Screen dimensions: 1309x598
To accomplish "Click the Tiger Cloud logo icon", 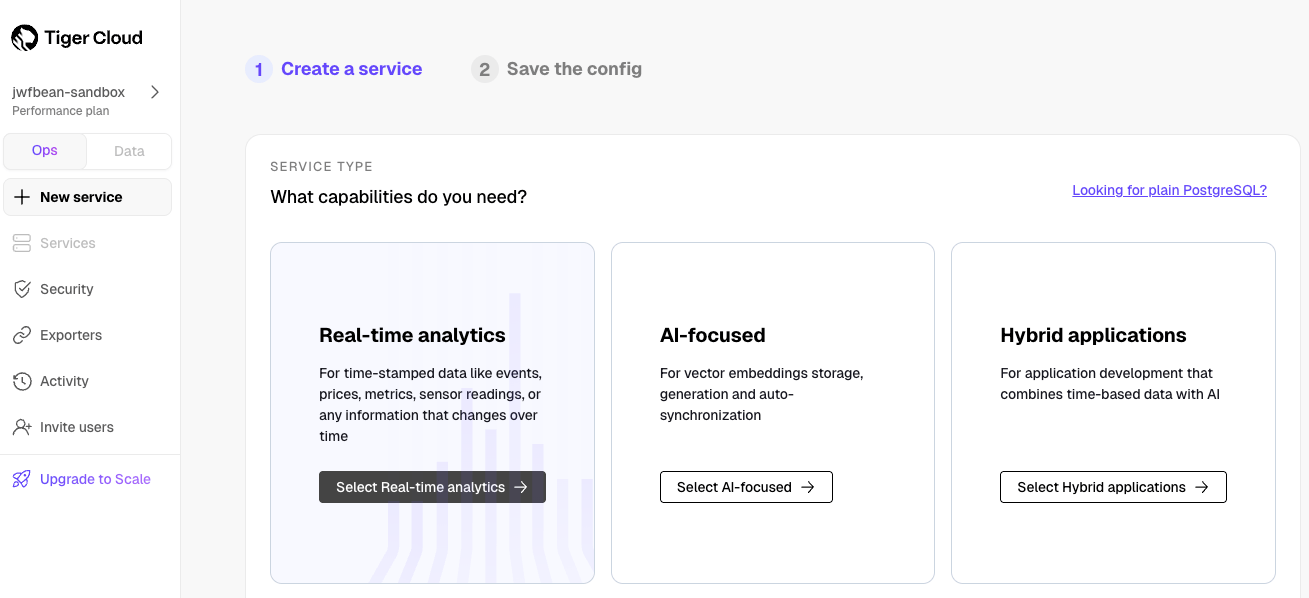I will pos(25,39).
